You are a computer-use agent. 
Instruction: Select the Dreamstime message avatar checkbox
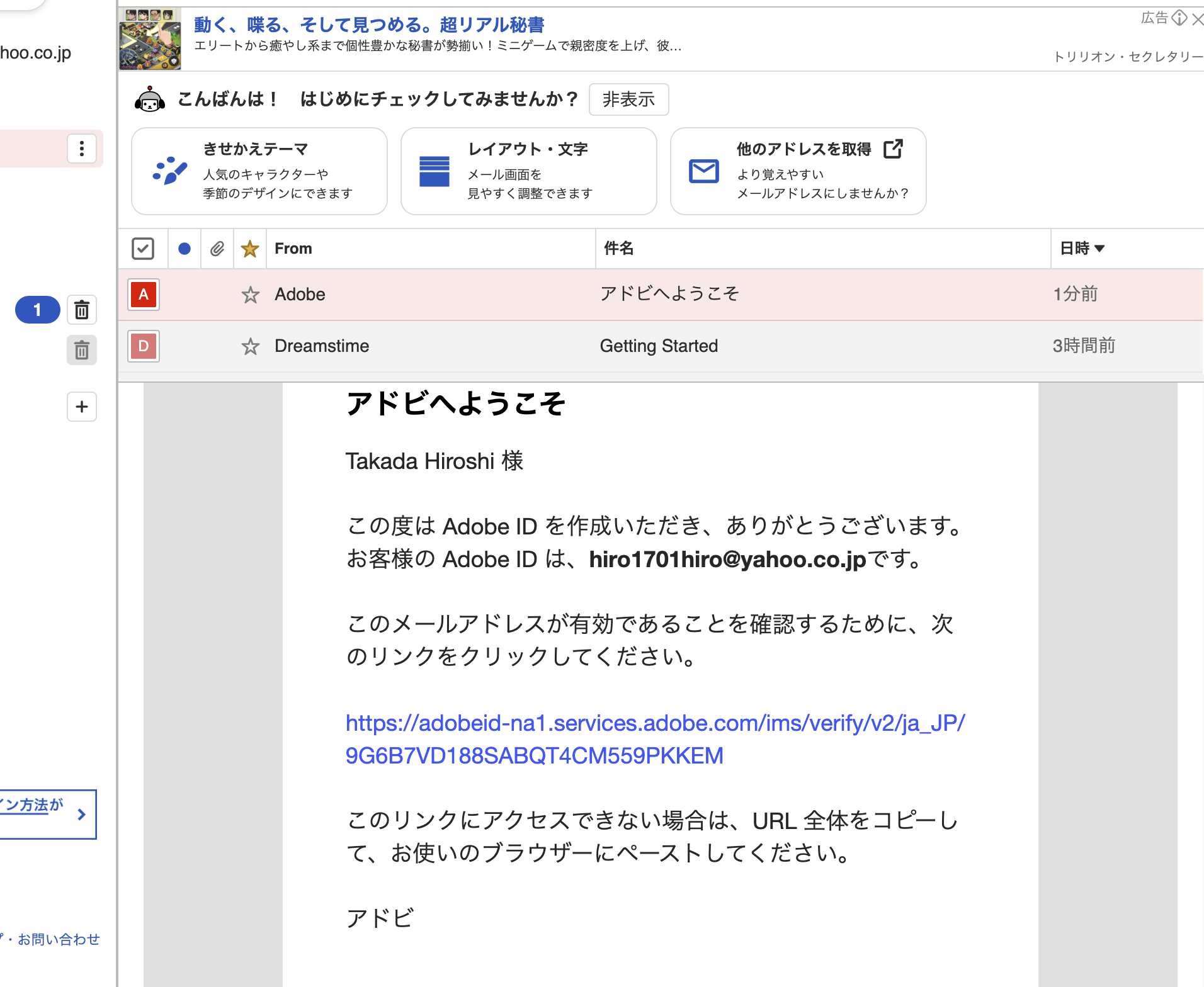pyautogui.click(x=144, y=346)
